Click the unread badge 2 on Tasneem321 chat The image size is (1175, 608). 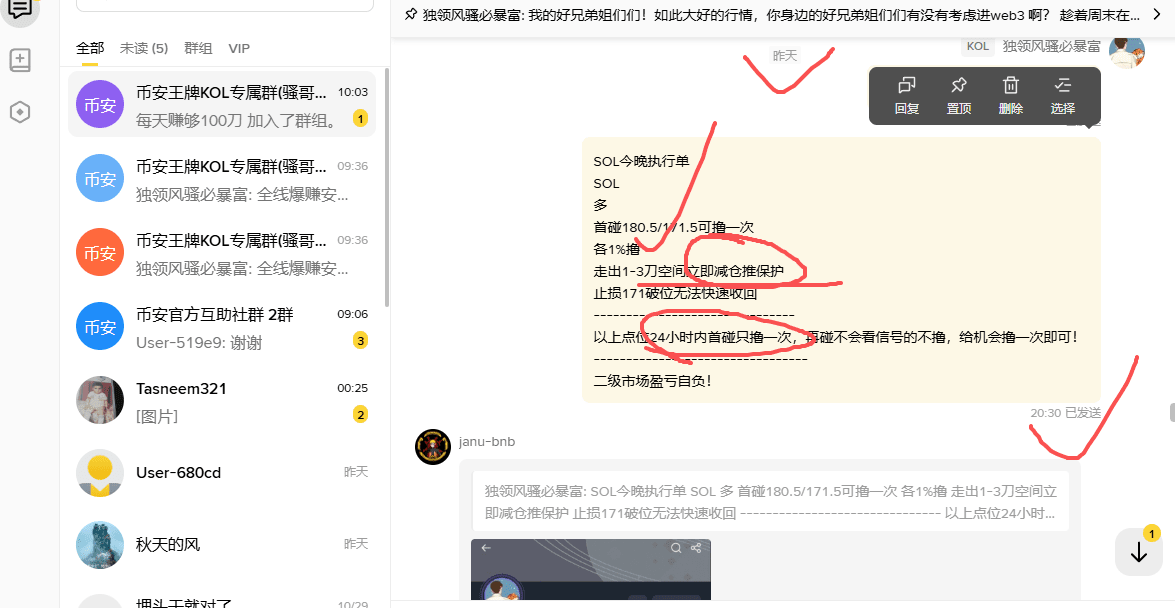coord(360,415)
